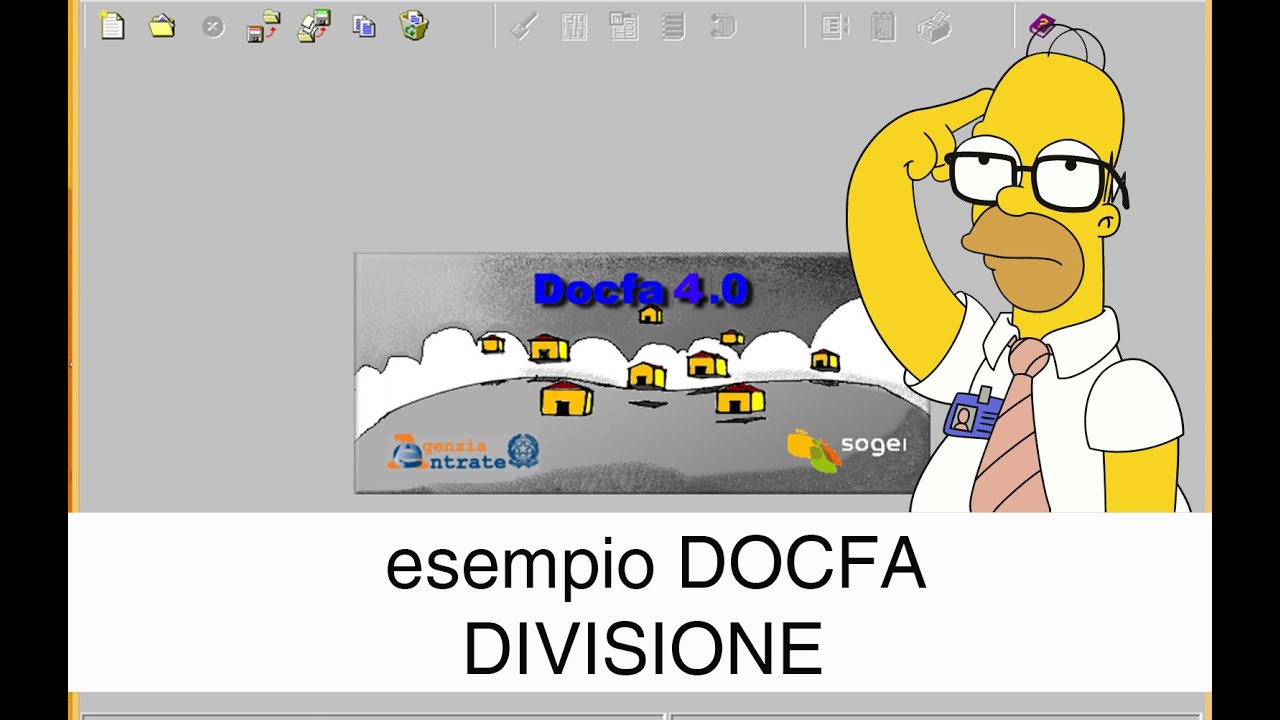Click the greyed-out page with marker icon

pos(835,27)
